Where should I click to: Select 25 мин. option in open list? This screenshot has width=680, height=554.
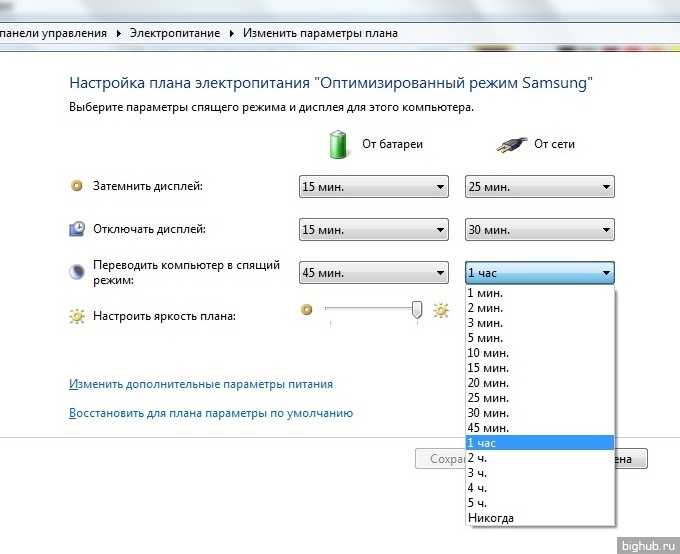tap(540, 398)
